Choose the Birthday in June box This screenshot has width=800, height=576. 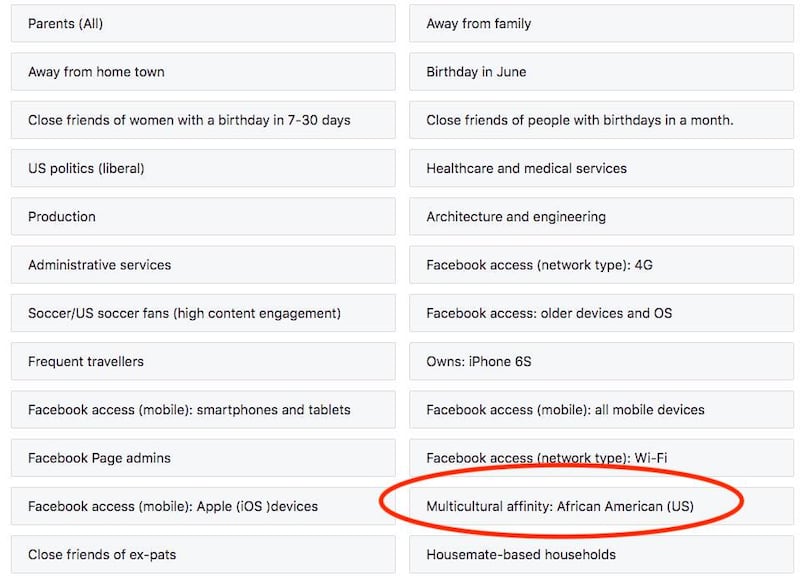point(600,72)
